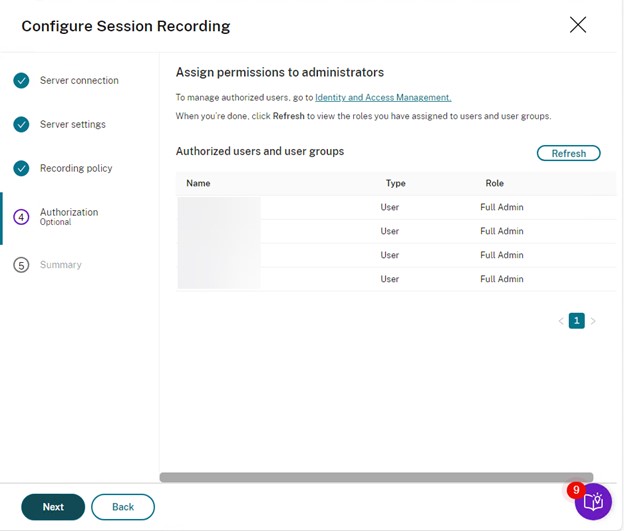The image size is (624, 531).
Task: Open the help book icon with badge
Action: point(592,501)
